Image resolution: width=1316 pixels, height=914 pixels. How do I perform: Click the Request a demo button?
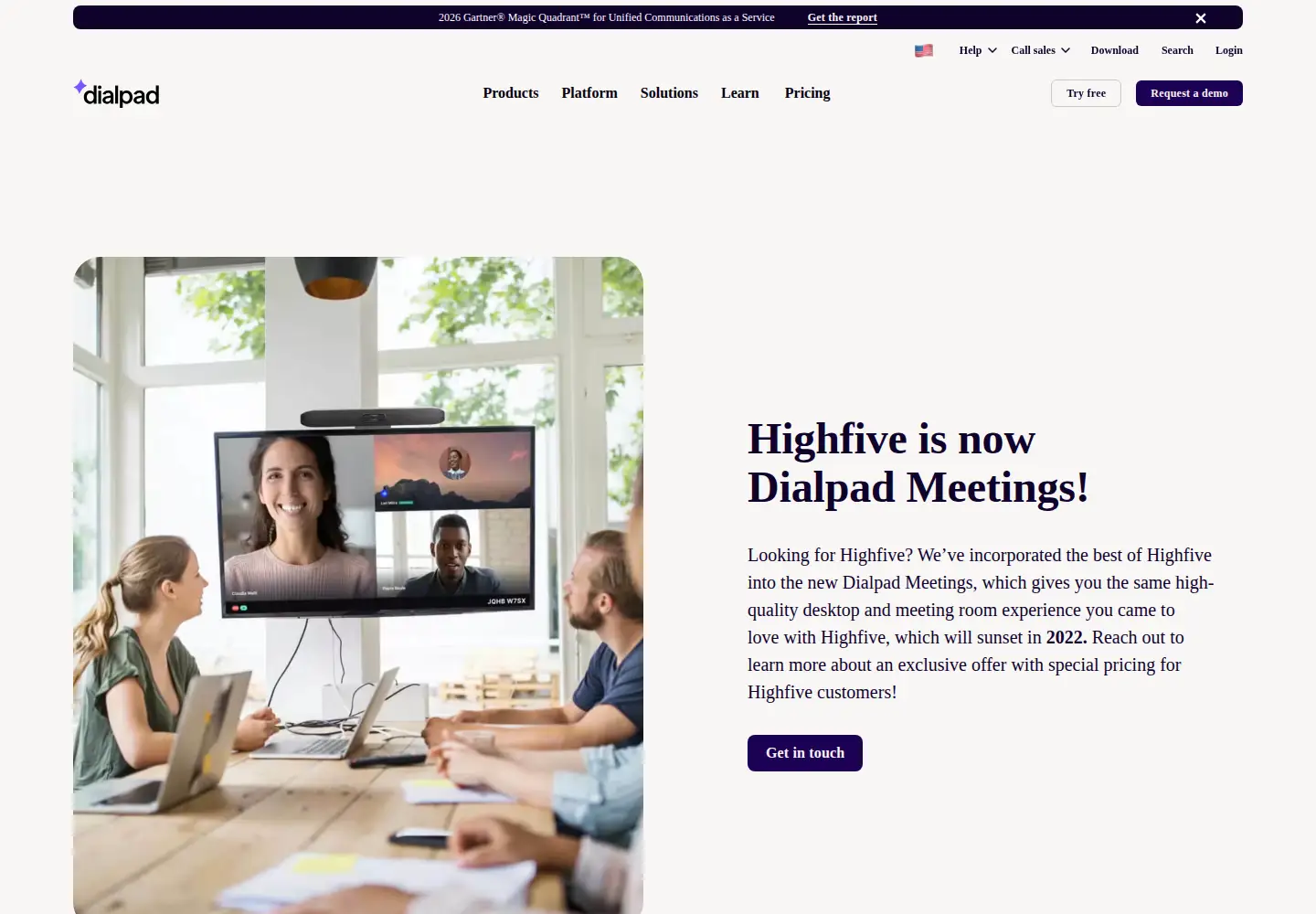pyautogui.click(x=1189, y=93)
